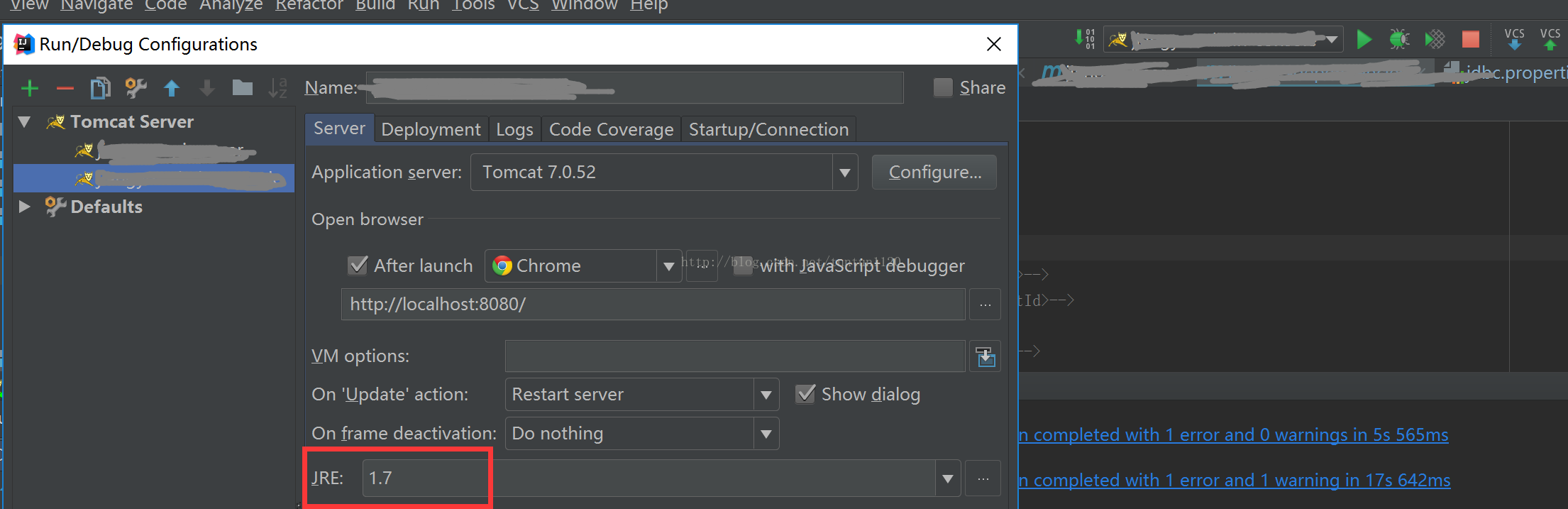This screenshot has width=1568, height=509.
Task: Toggle Show dialog checkbox
Action: [805, 394]
